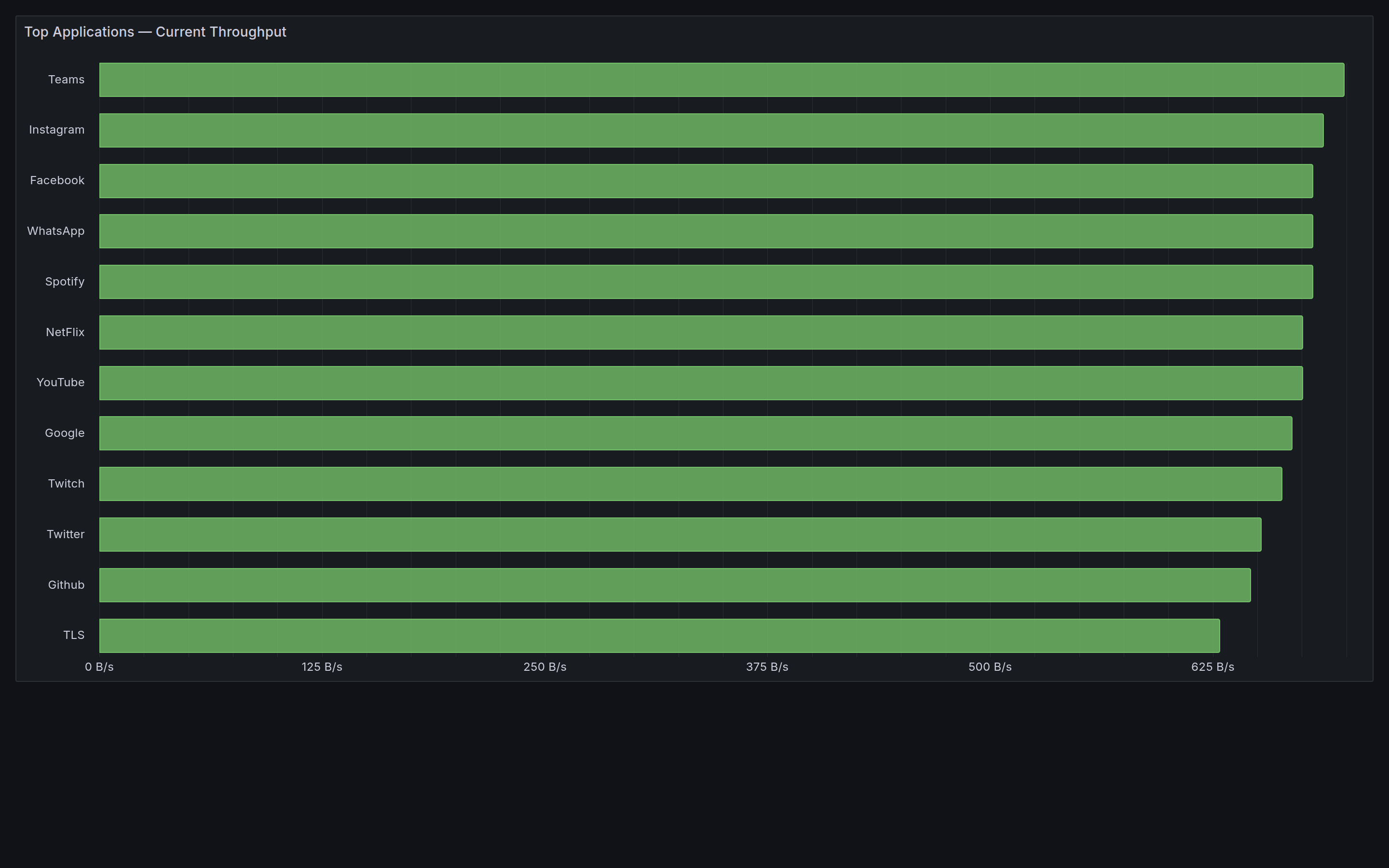The height and width of the screenshot is (868, 1389).
Task: Click the Twitter throughput bar
Action: click(689, 534)
